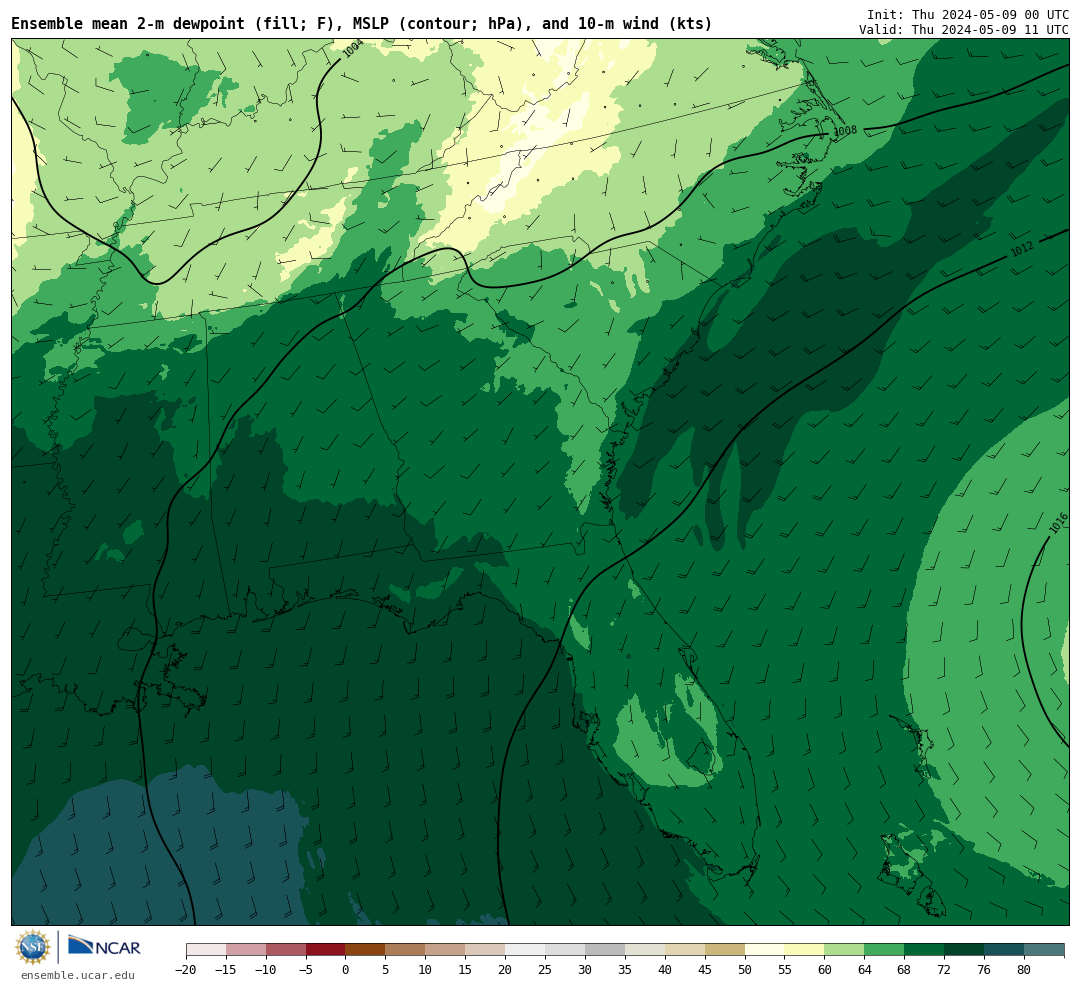The image size is (1080, 988).
Task: Click the 76 colorbar tick label
Action: click(984, 970)
